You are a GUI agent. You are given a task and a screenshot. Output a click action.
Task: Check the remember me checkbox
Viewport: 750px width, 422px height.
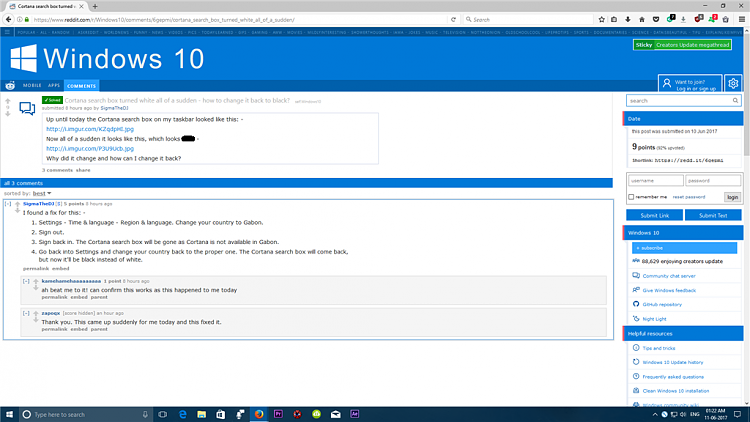[631, 197]
